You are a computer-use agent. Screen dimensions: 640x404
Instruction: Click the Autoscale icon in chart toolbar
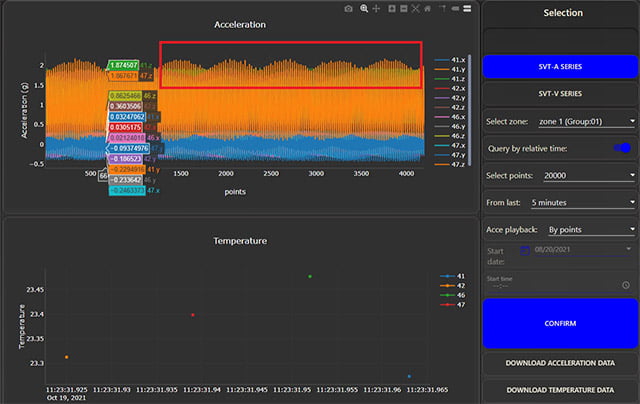pyautogui.click(x=415, y=8)
